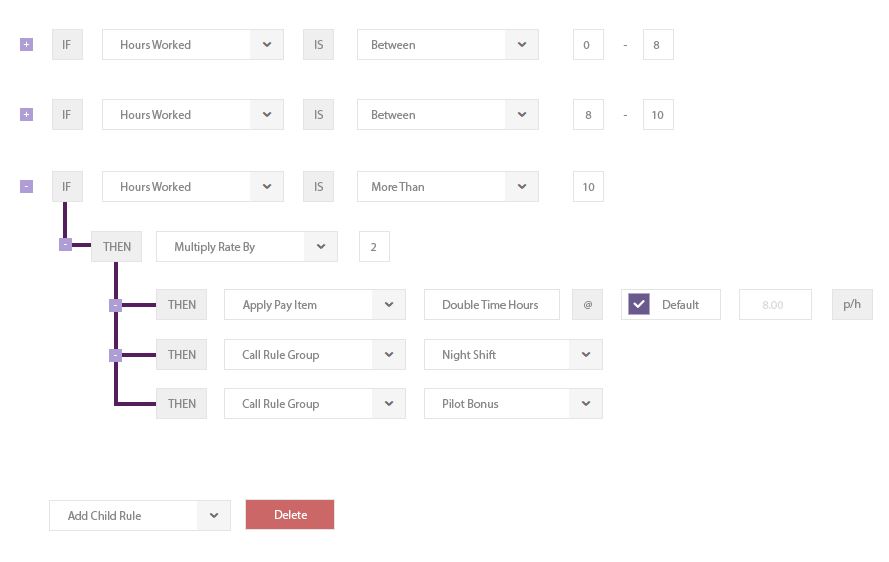Image resolution: width=889 pixels, height=562 pixels.
Task: Uncheck the Default rate checkbox
Action: [x=638, y=305]
